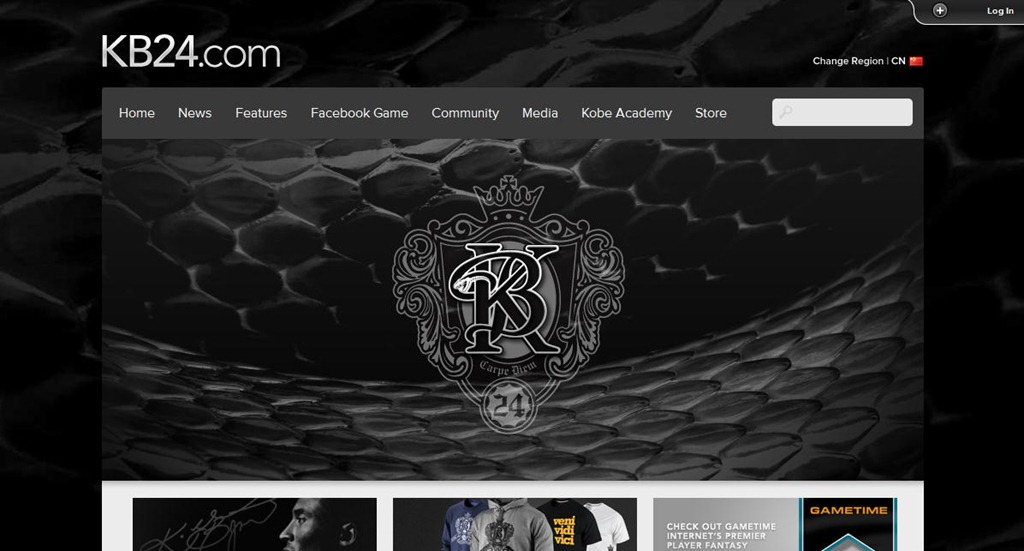
Task: Go to Kobe Academy
Action: (626, 113)
